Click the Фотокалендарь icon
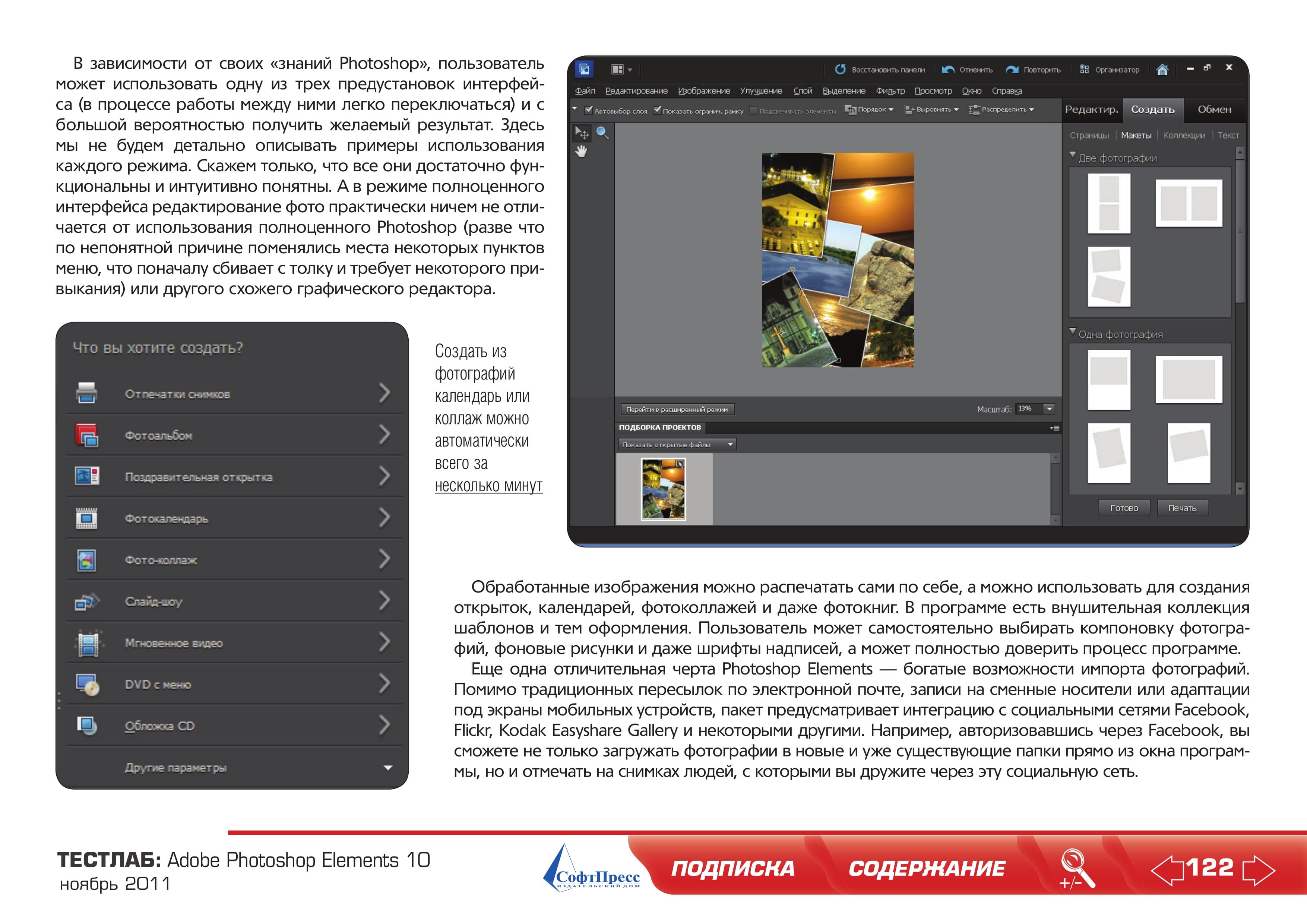This screenshot has width=1307, height=924. [86, 518]
